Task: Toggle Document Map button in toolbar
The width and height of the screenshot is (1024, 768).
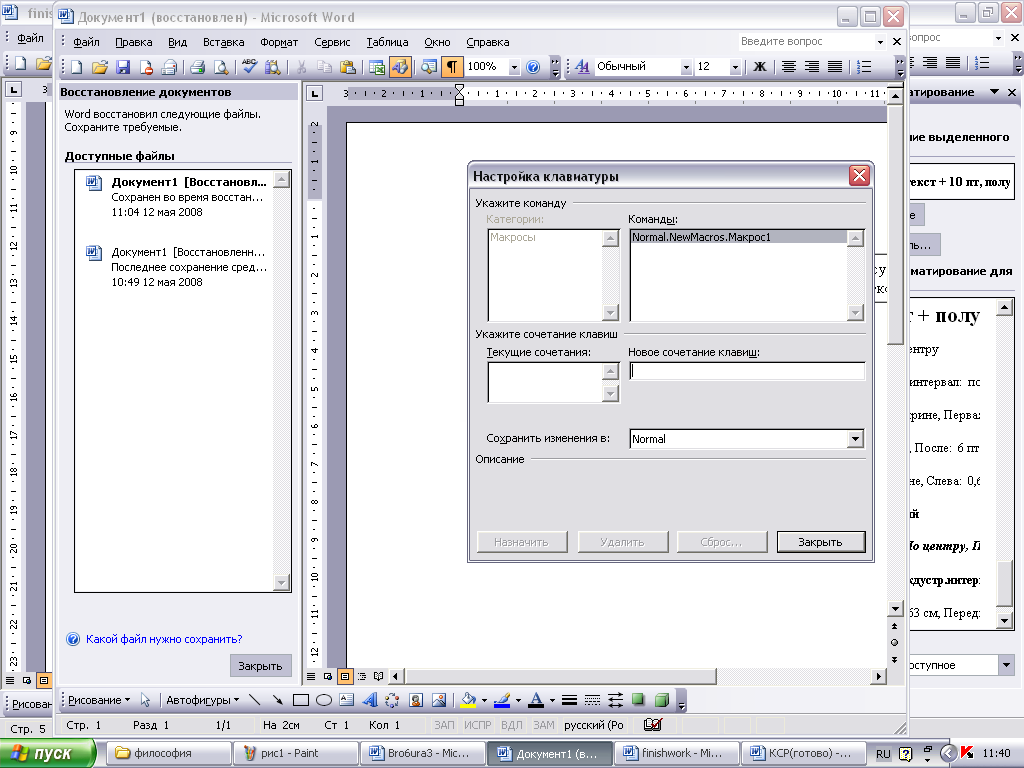Action: coord(428,67)
